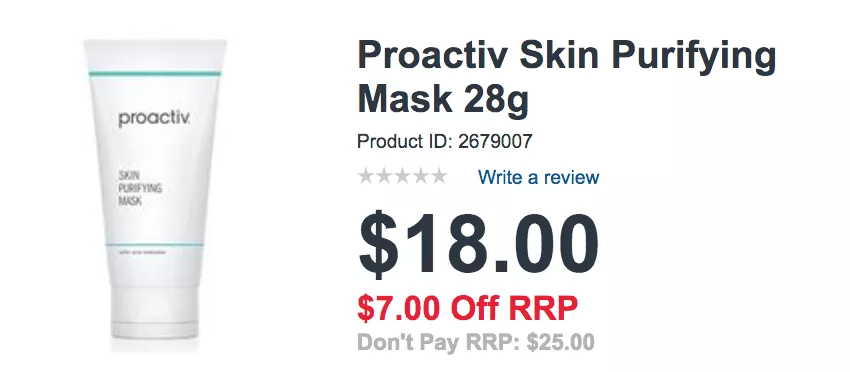The image size is (850, 372).
Task: Click the upper teal stripe on tube
Action: pyautogui.click(x=155, y=73)
